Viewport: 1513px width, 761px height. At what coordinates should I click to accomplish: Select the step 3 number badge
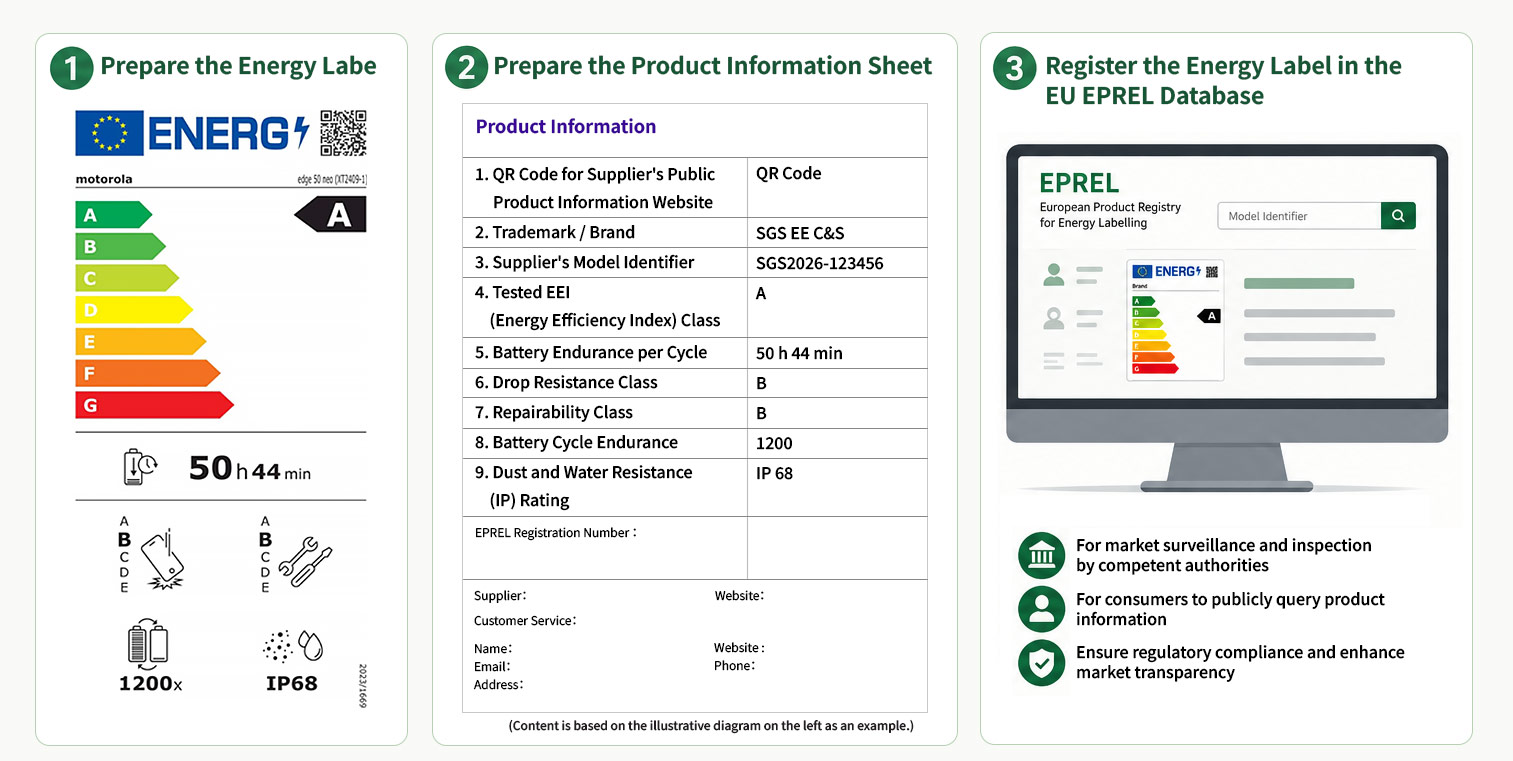point(1014,68)
